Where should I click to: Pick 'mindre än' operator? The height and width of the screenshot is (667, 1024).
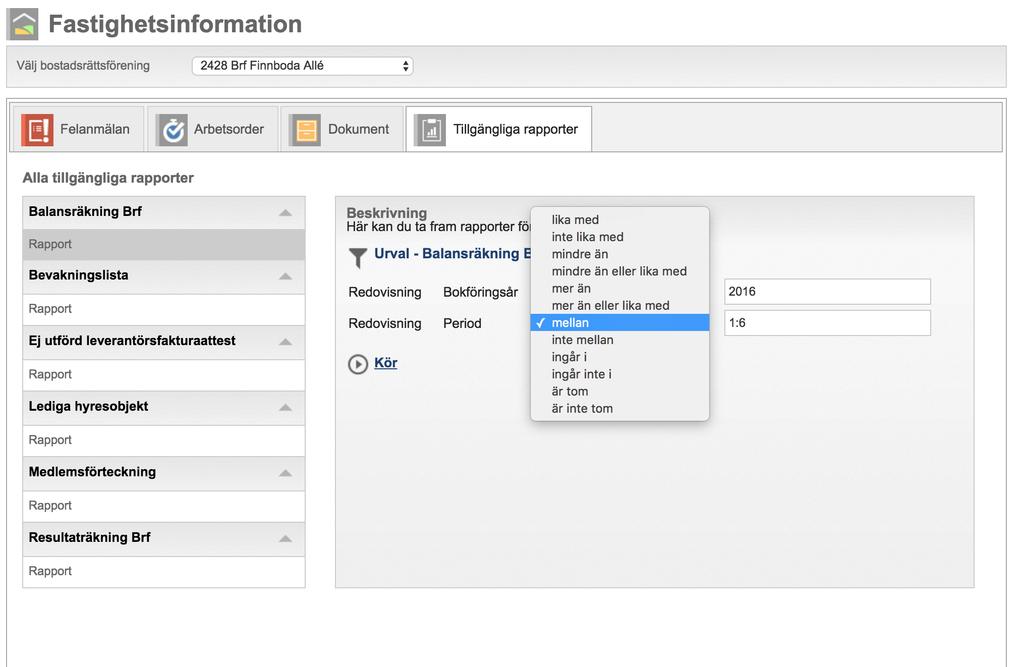[620, 253]
